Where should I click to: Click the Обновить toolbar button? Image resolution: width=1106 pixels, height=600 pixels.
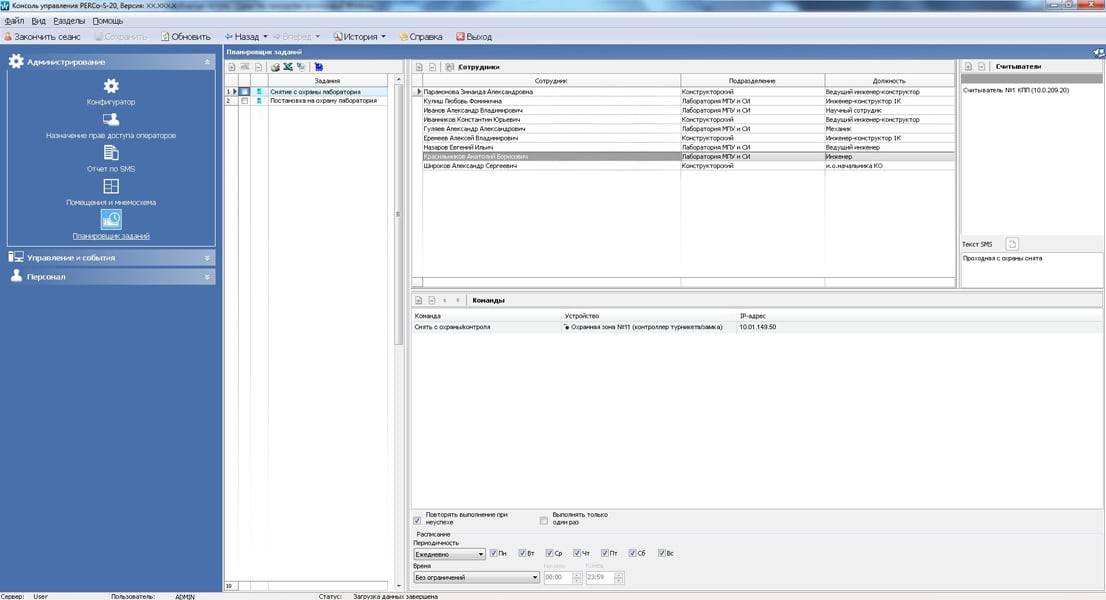click(x=186, y=37)
